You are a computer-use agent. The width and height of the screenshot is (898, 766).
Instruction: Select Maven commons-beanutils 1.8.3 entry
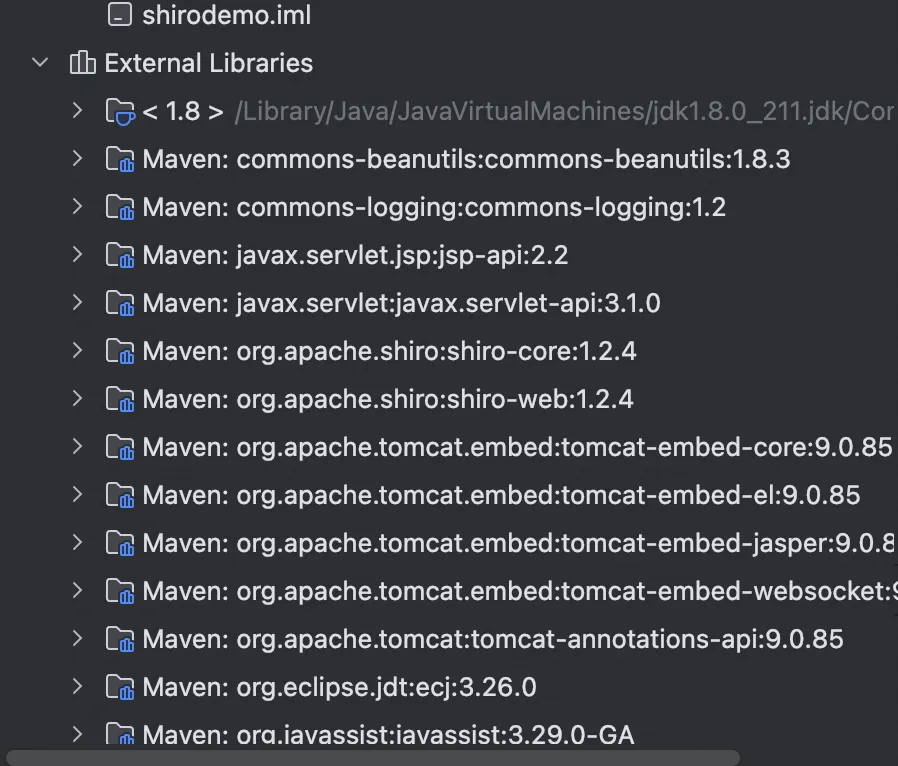[x=465, y=159]
